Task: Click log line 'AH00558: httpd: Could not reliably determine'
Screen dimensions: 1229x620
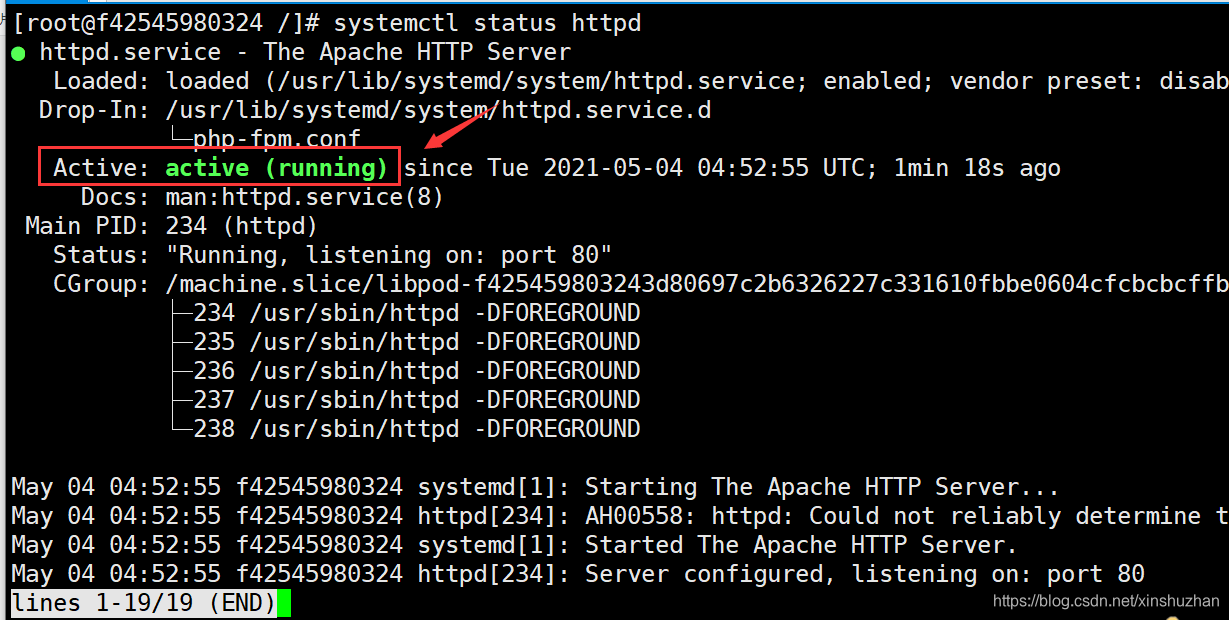Action: [620, 516]
